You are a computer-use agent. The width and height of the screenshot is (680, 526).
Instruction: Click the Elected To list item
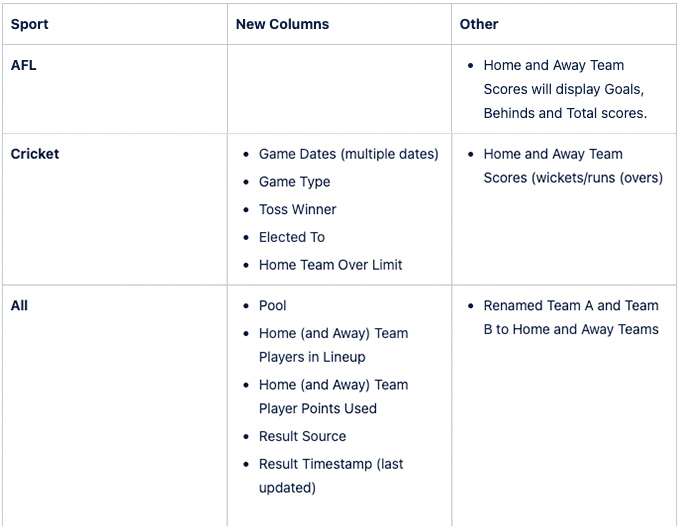(292, 237)
